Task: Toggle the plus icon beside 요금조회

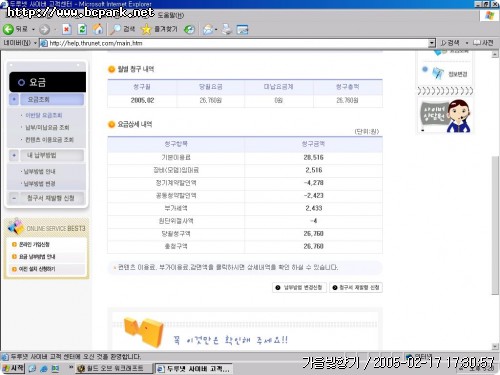Action: (14, 99)
